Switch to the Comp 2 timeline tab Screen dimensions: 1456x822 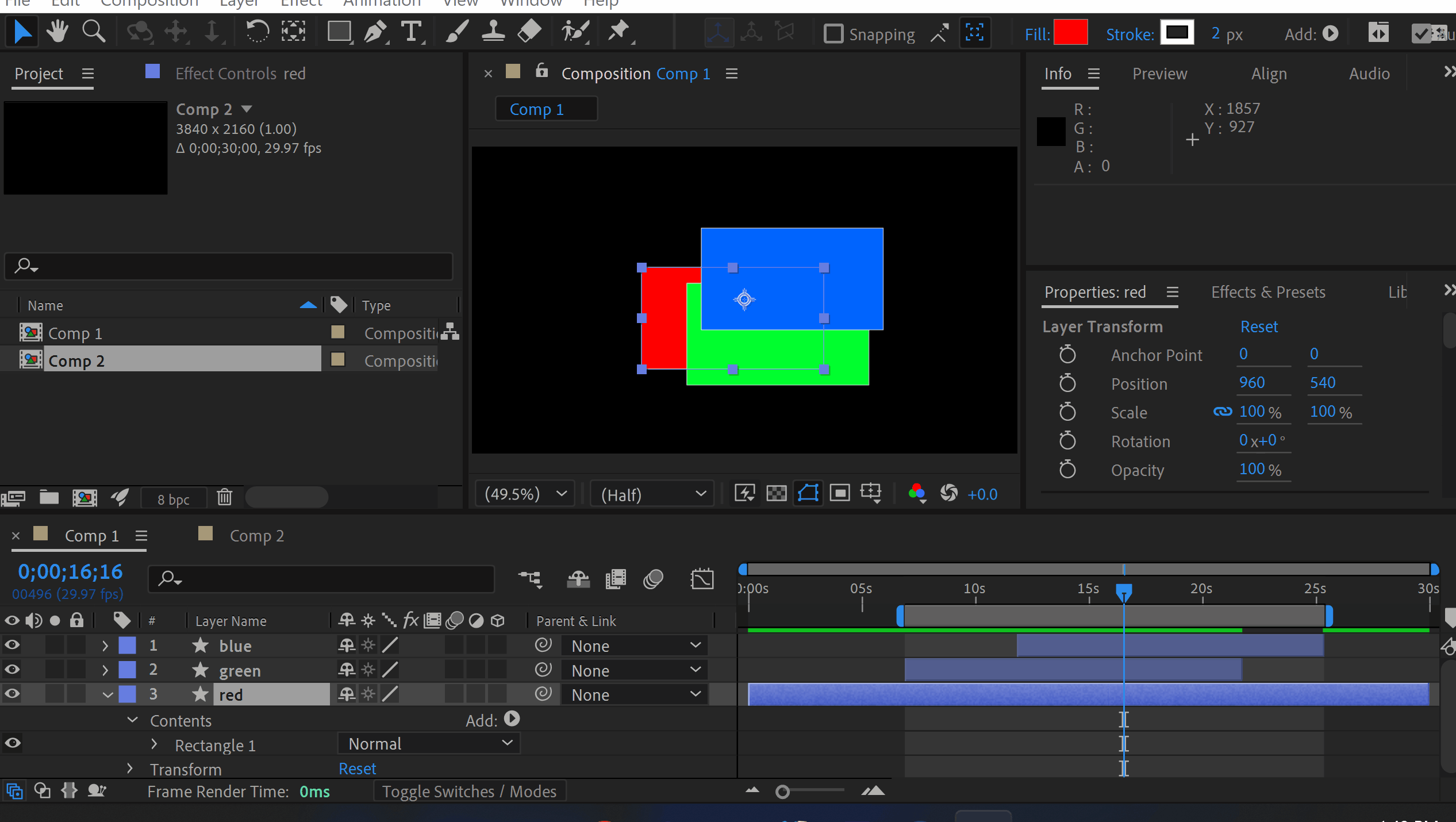(x=256, y=536)
